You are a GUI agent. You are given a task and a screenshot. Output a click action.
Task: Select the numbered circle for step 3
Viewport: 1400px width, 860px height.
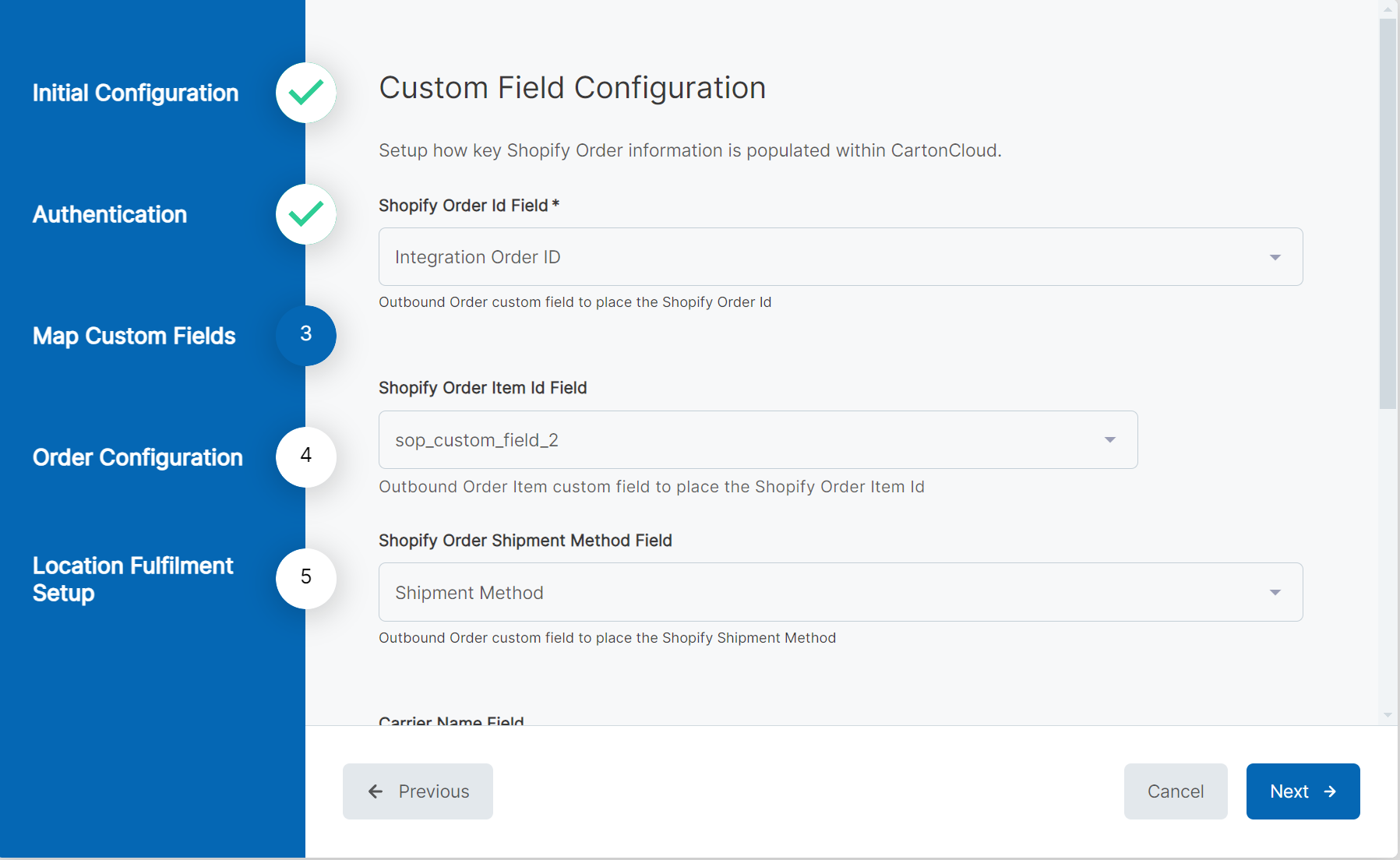coord(305,336)
